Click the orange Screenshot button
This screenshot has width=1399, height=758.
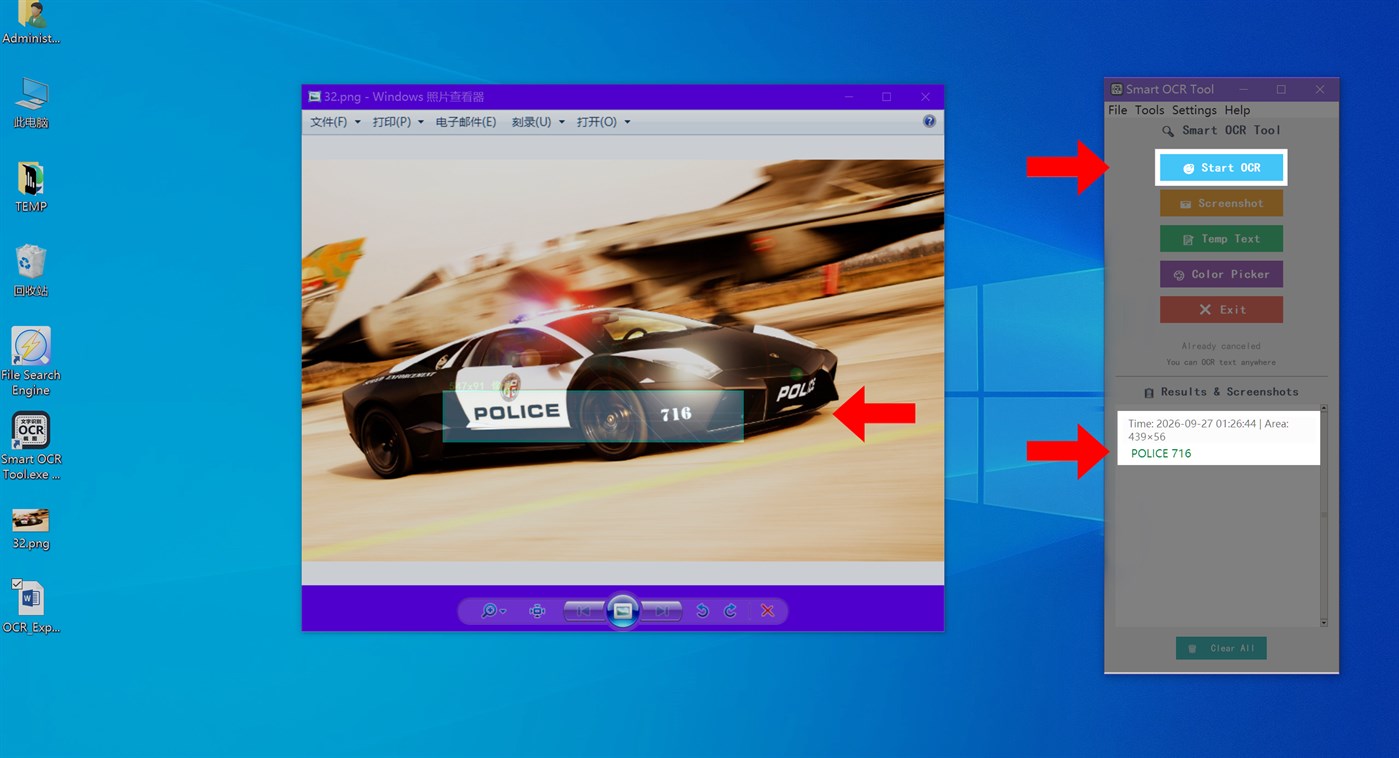[1221, 203]
